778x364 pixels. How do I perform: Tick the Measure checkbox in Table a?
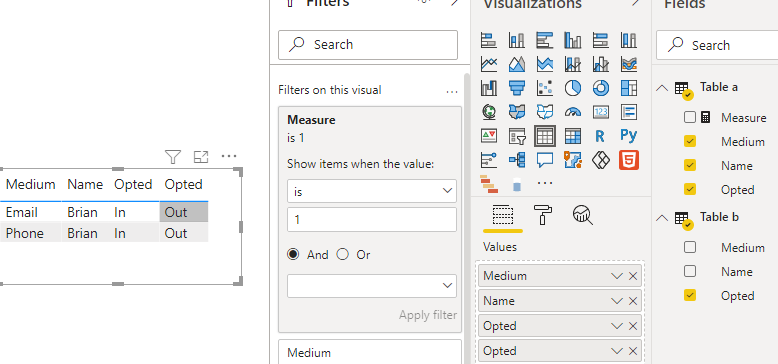(690, 118)
